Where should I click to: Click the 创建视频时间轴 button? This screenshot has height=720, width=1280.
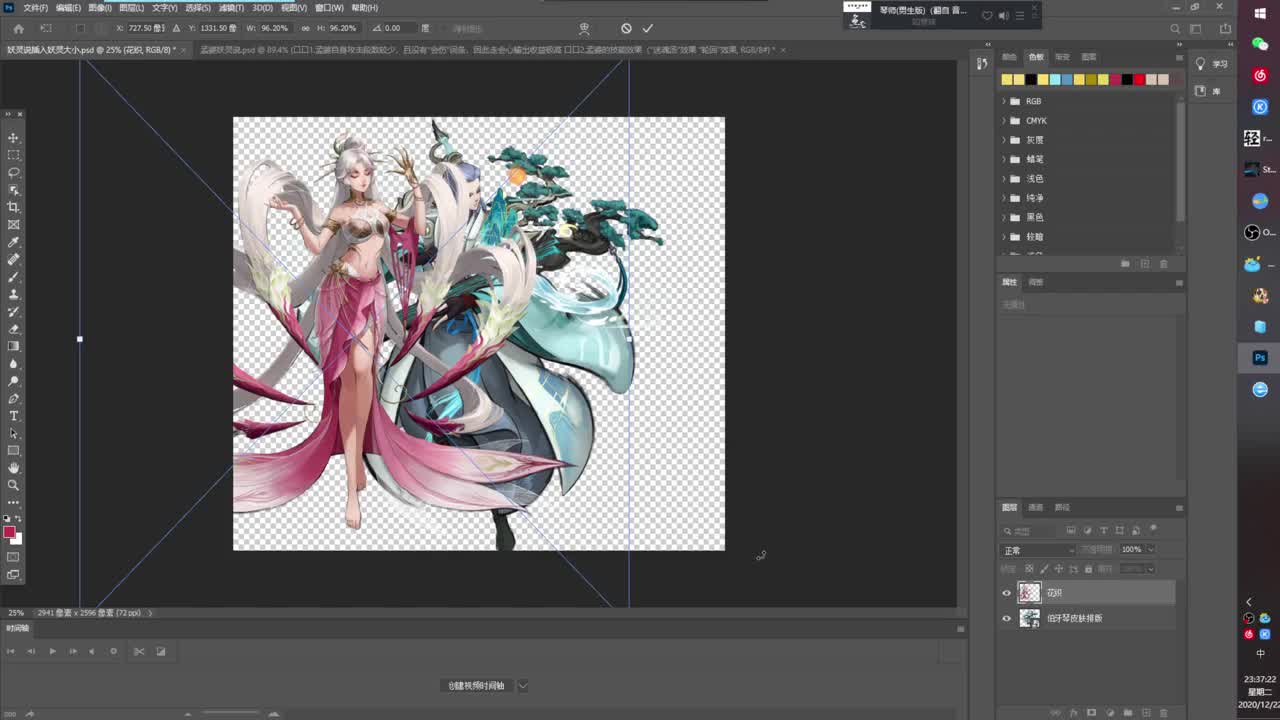[477, 685]
